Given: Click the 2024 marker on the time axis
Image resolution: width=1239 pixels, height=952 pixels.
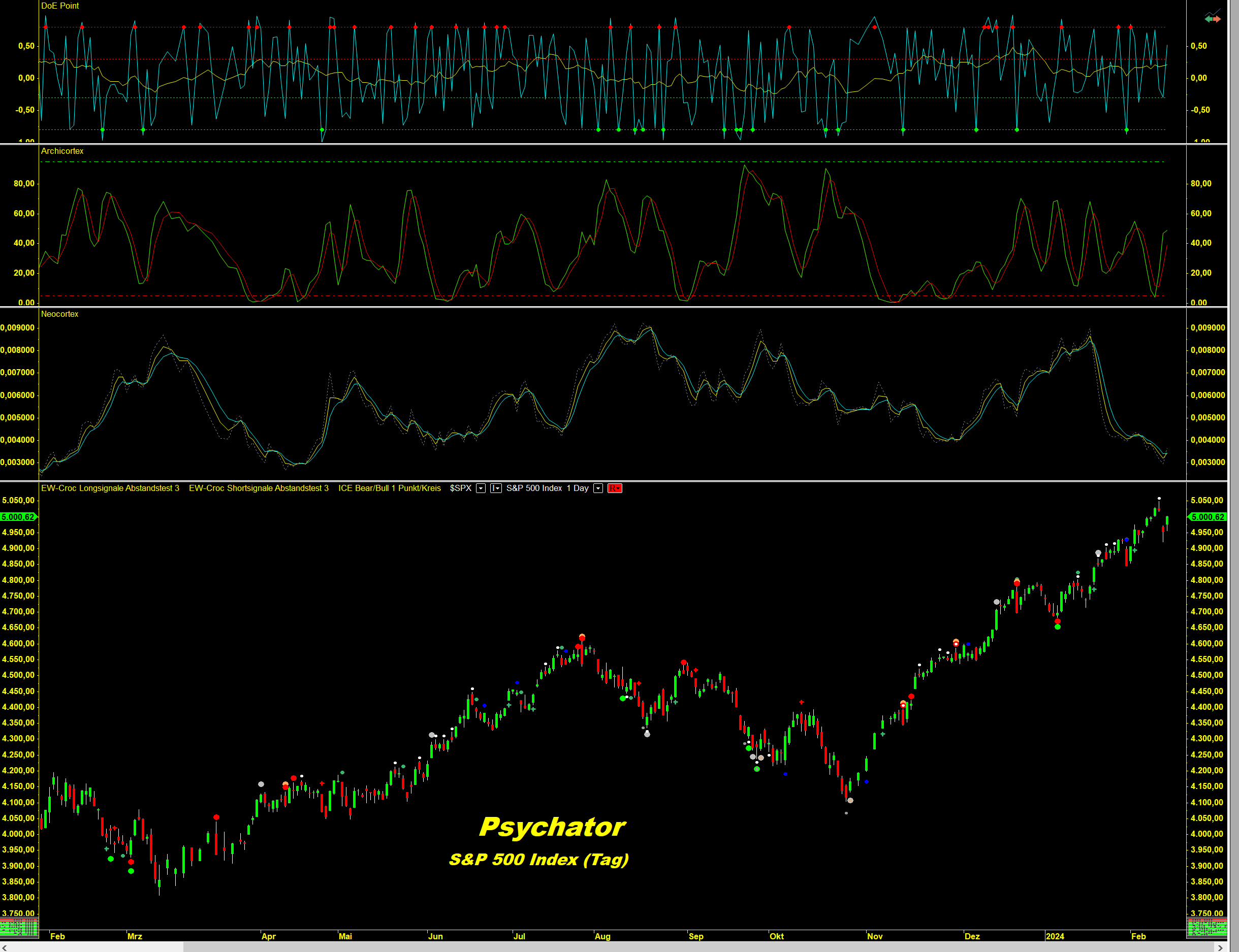Looking at the screenshot, I should [x=1055, y=936].
